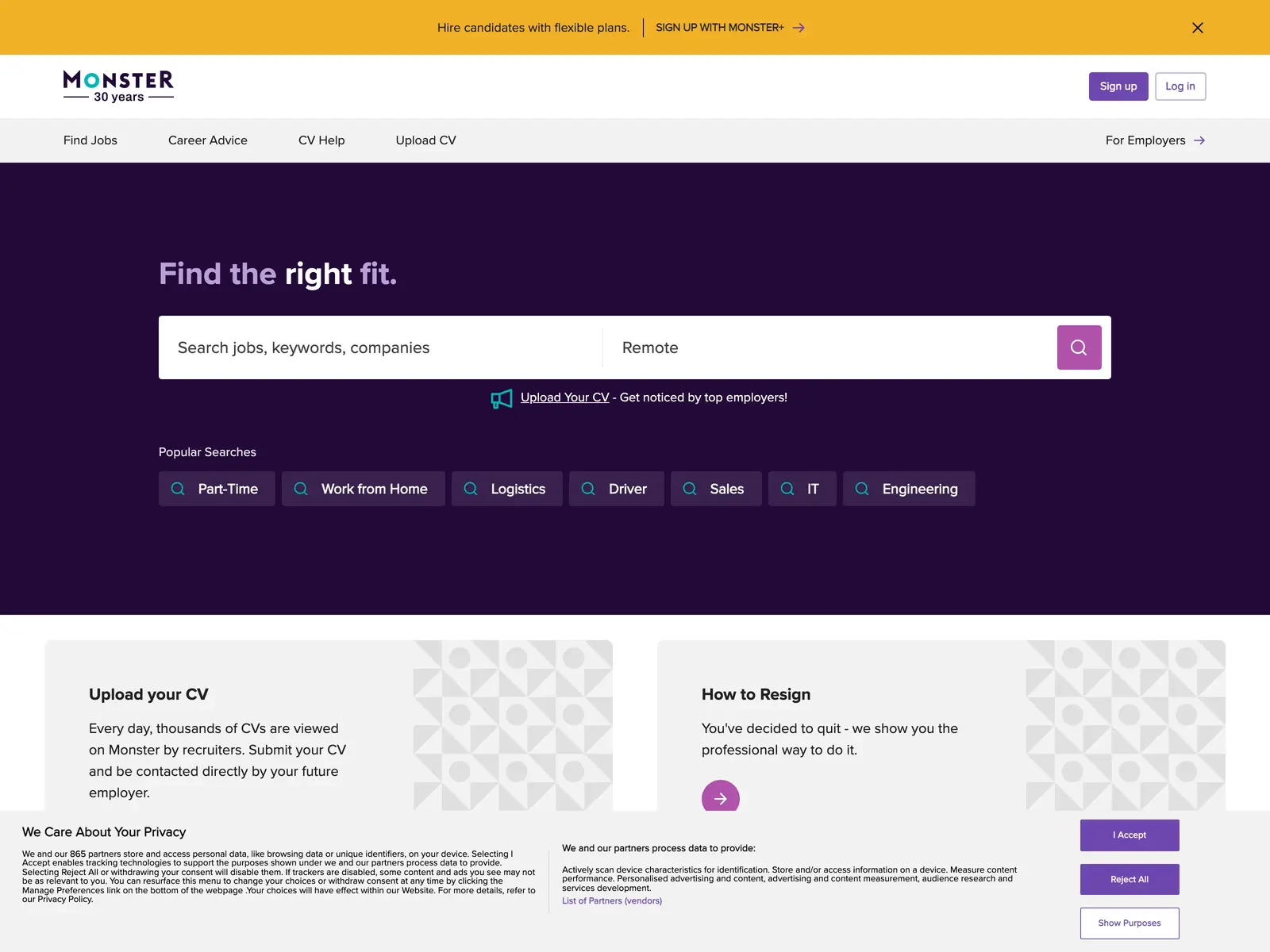The width and height of the screenshot is (1270, 952).
Task: Focus the location field showing Remote
Action: coord(830,347)
